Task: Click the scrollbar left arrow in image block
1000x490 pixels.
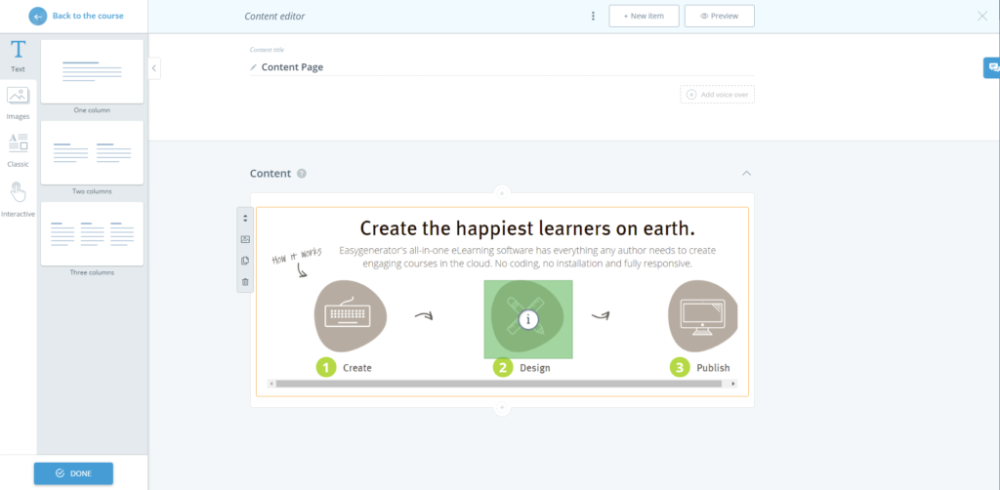Action: (272, 383)
